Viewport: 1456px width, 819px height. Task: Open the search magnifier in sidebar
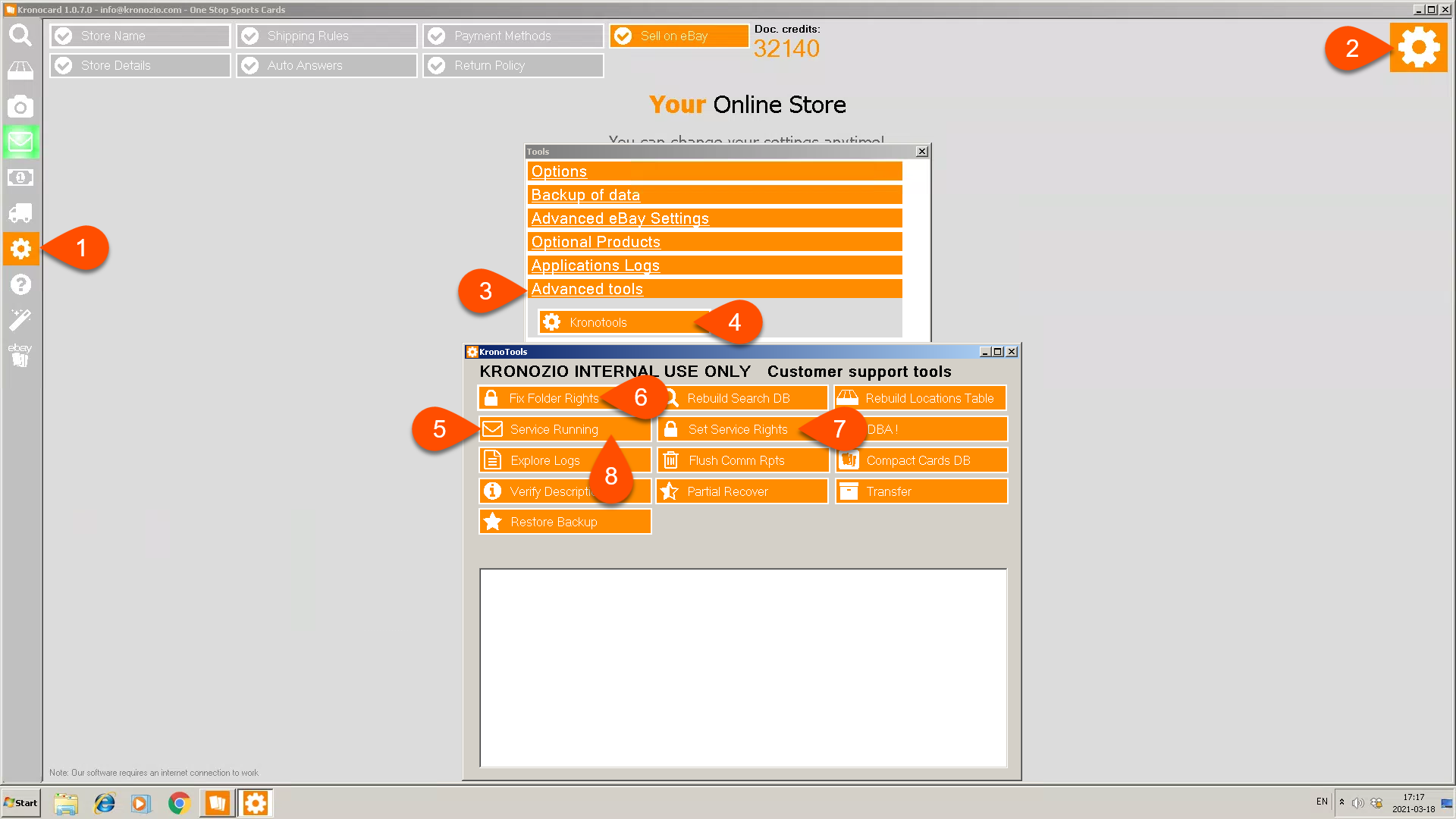tap(20, 36)
